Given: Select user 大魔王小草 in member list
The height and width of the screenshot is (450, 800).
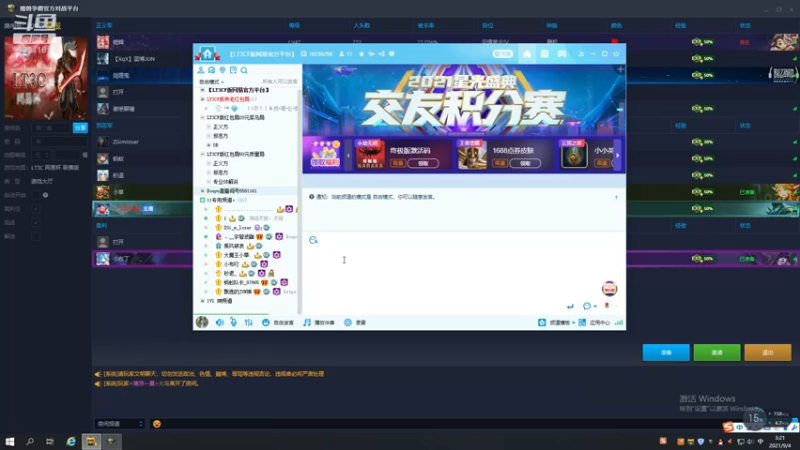Looking at the screenshot, I should [x=237, y=255].
